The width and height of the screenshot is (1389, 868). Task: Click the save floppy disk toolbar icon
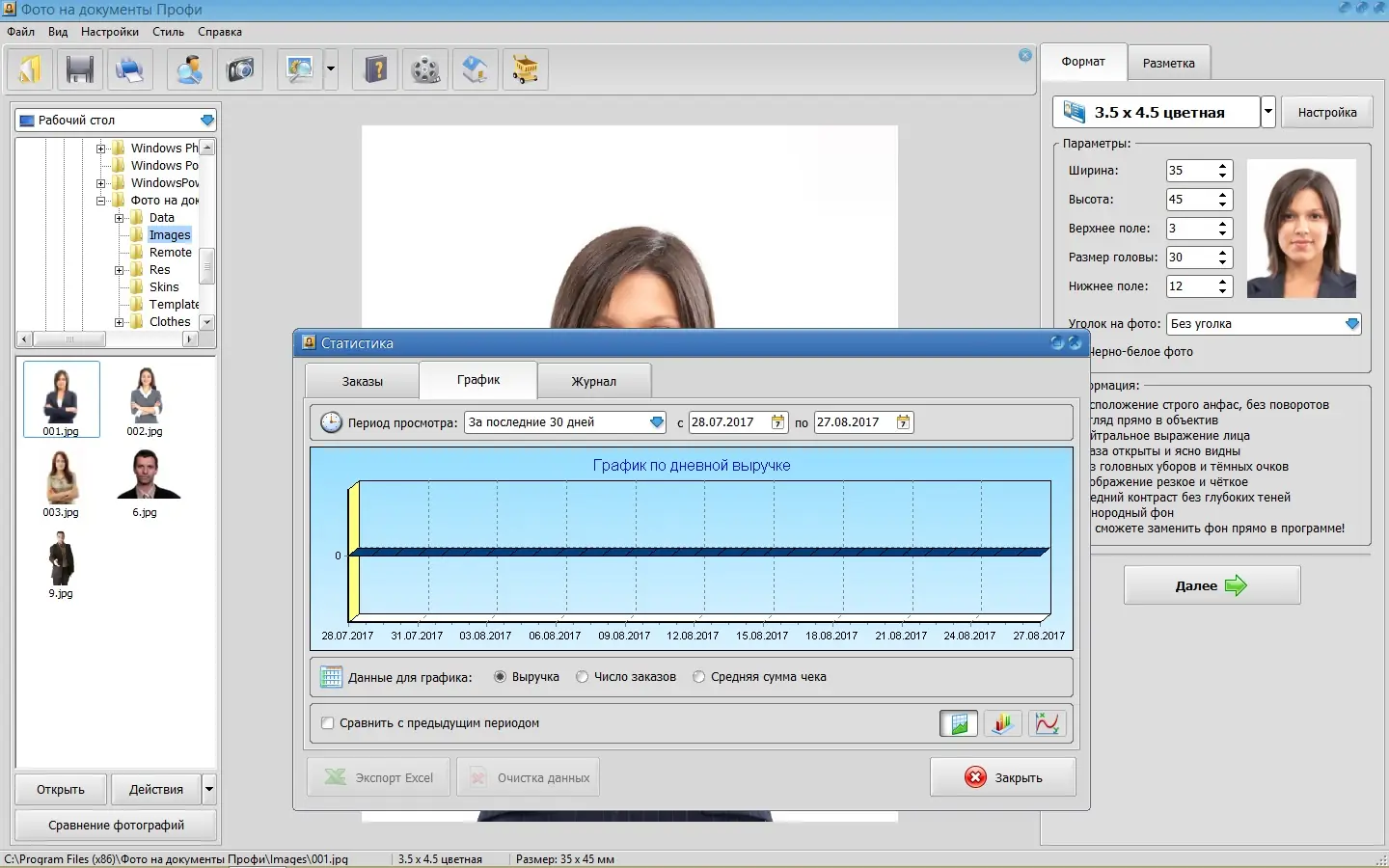80,69
